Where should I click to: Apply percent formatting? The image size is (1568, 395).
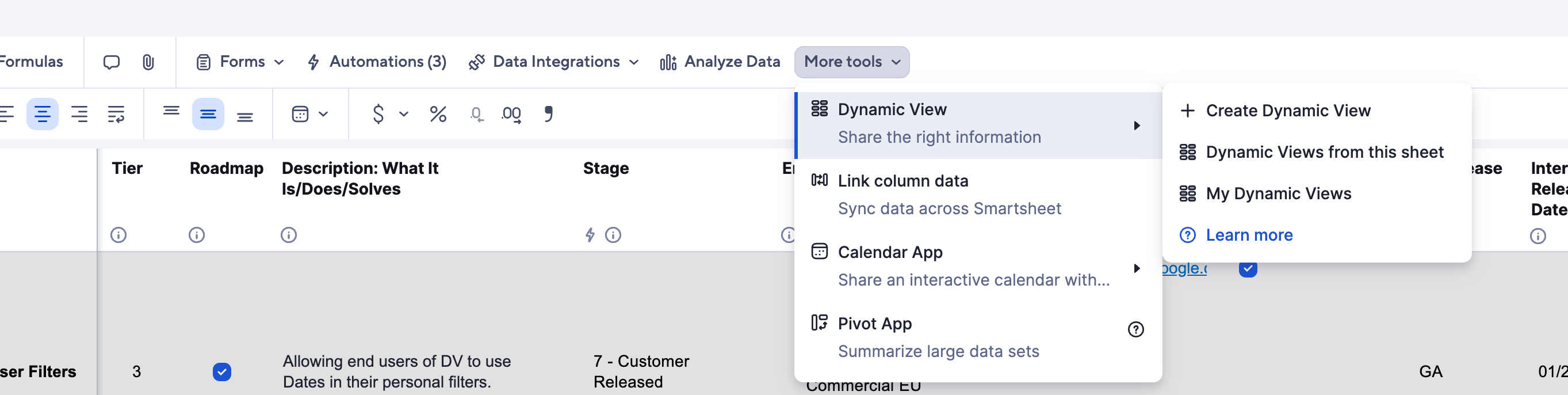click(x=438, y=114)
